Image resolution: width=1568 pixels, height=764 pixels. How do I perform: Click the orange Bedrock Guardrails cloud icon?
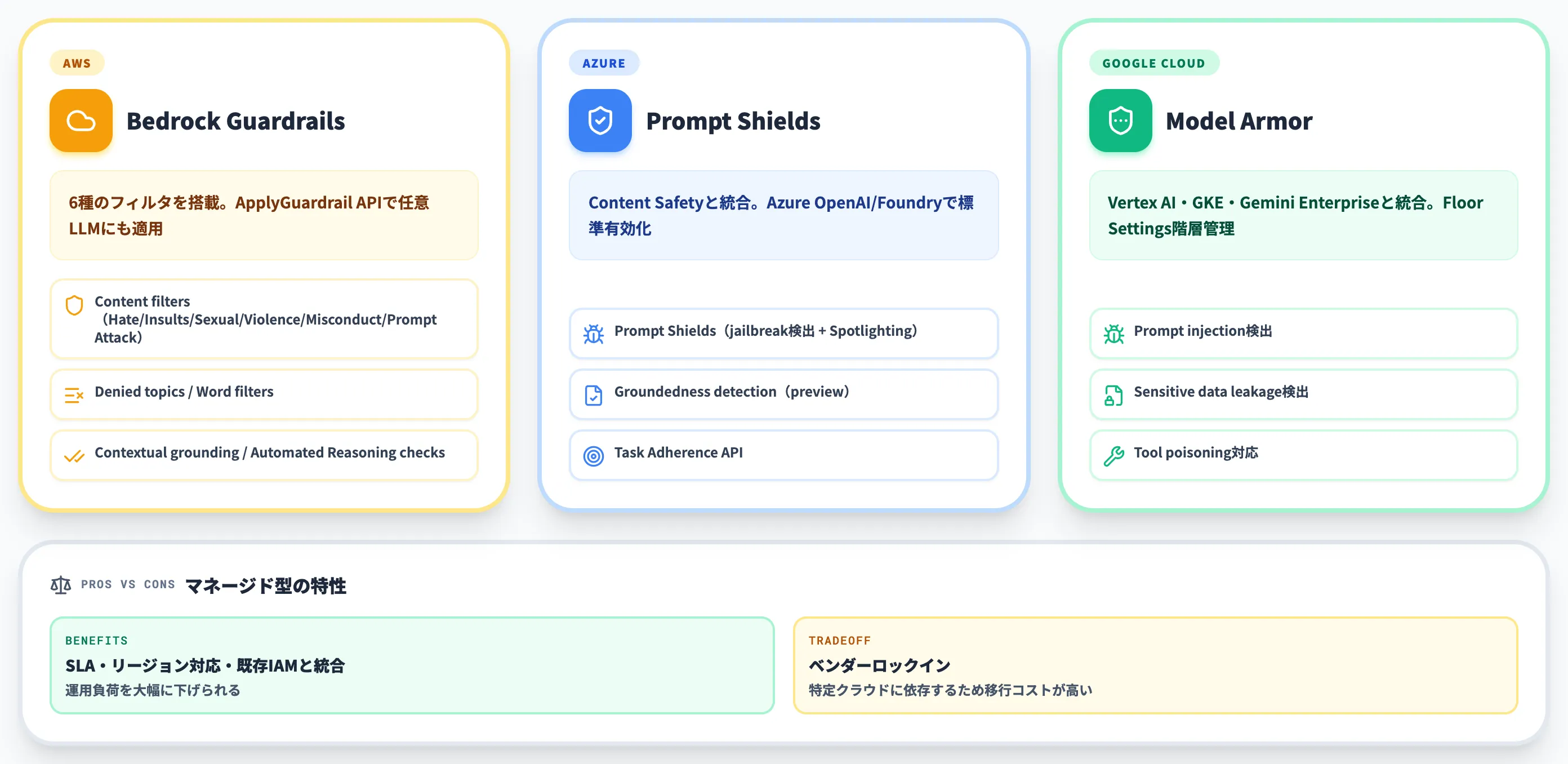click(x=81, y=121)
